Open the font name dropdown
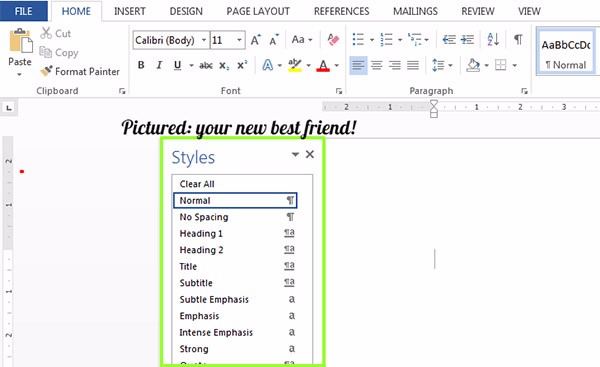The width and height of the screenshot is (600, 367). (204, 40)
